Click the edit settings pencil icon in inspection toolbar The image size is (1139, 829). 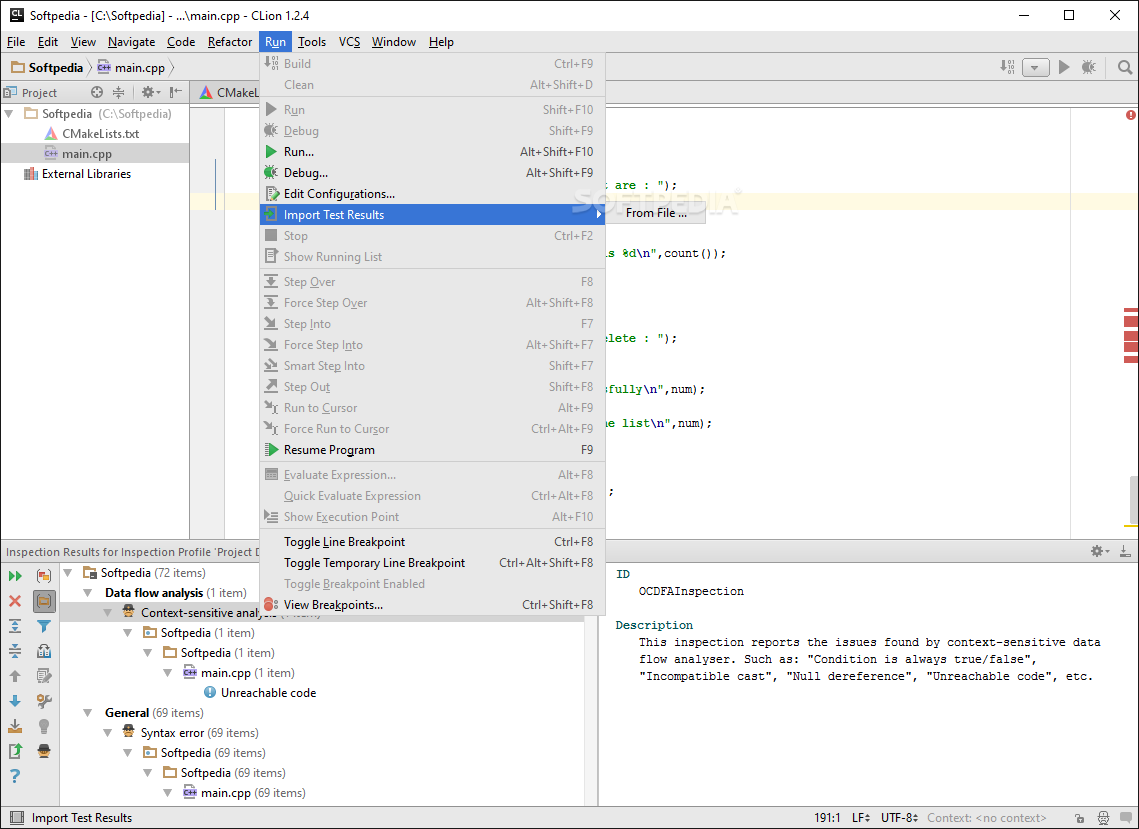tap(44, 676)
